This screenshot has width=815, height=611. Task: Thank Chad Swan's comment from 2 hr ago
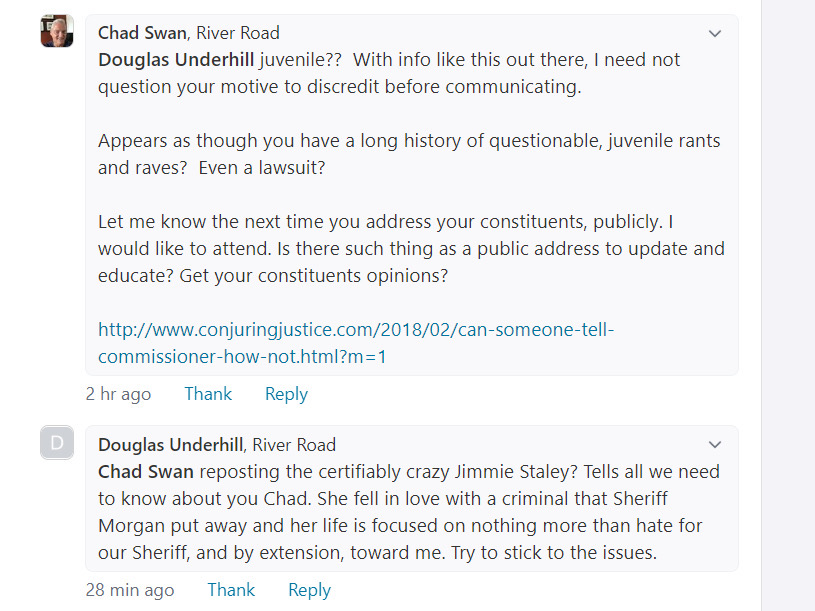208,394
